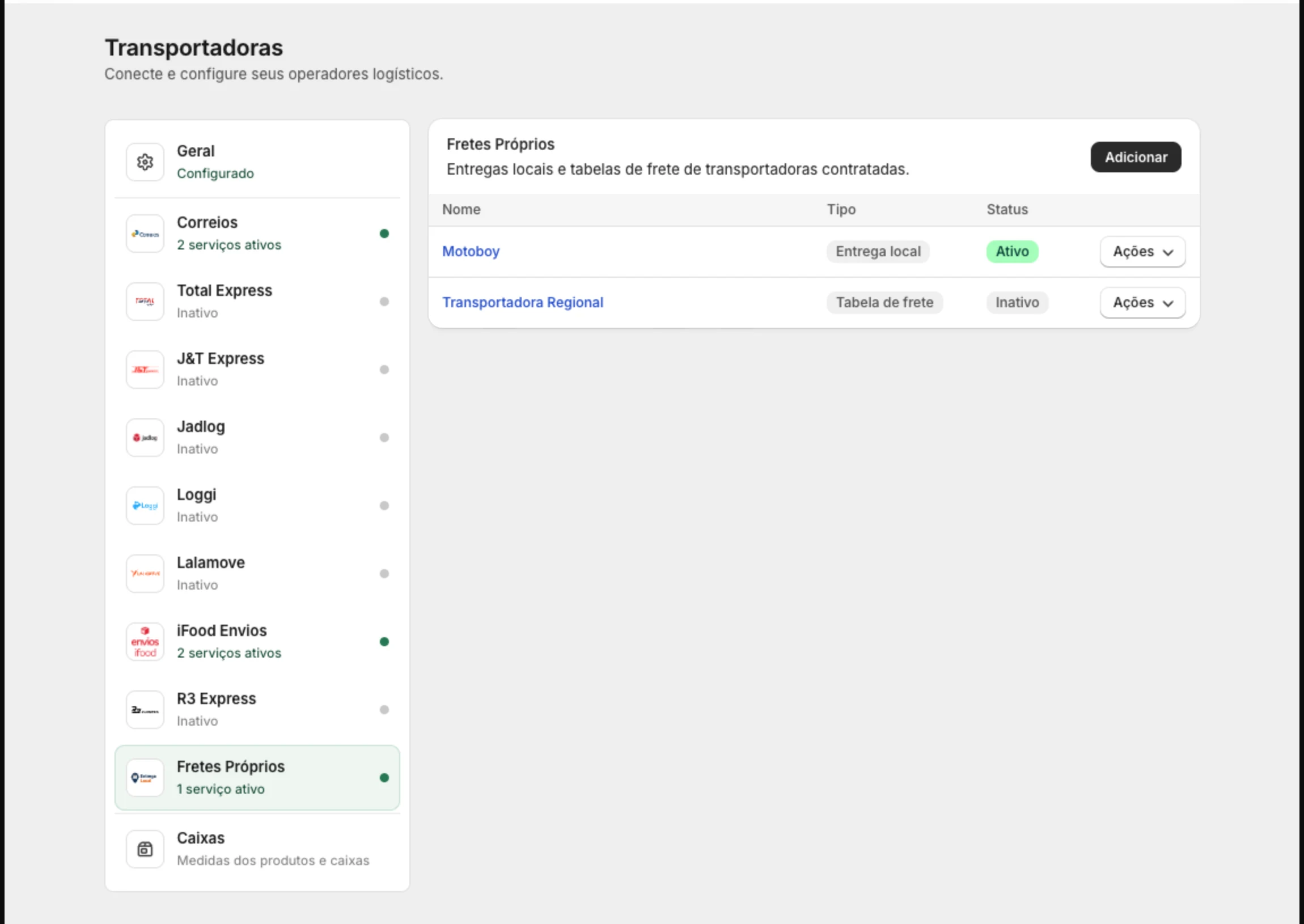Click the Tabela de frete badge
The height and width of the screenshot is (924, 1304).
[x=884, y=303]
